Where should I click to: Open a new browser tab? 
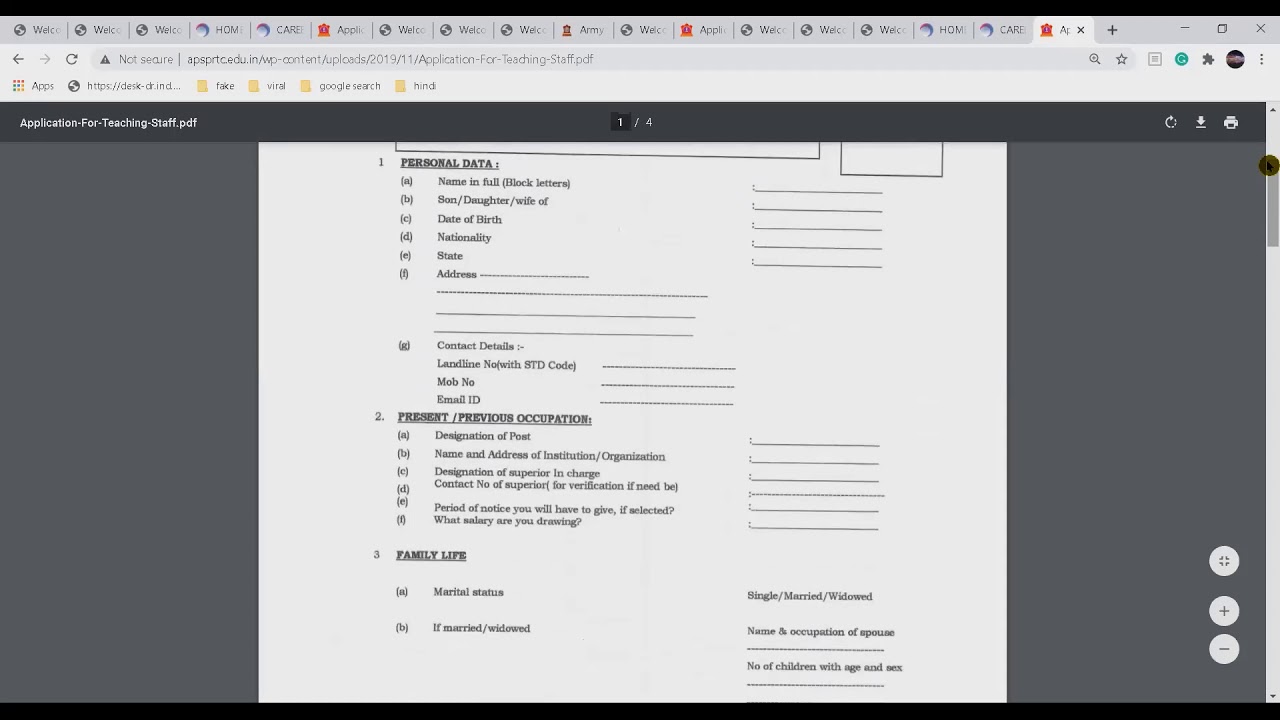point(1112,30)
